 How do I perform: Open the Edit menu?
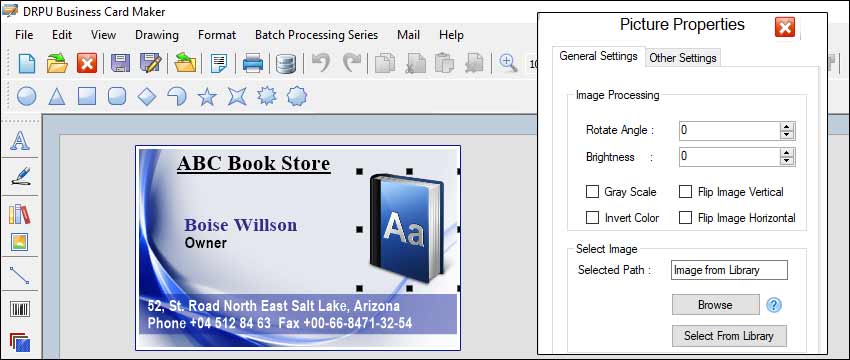pos(62,35)
